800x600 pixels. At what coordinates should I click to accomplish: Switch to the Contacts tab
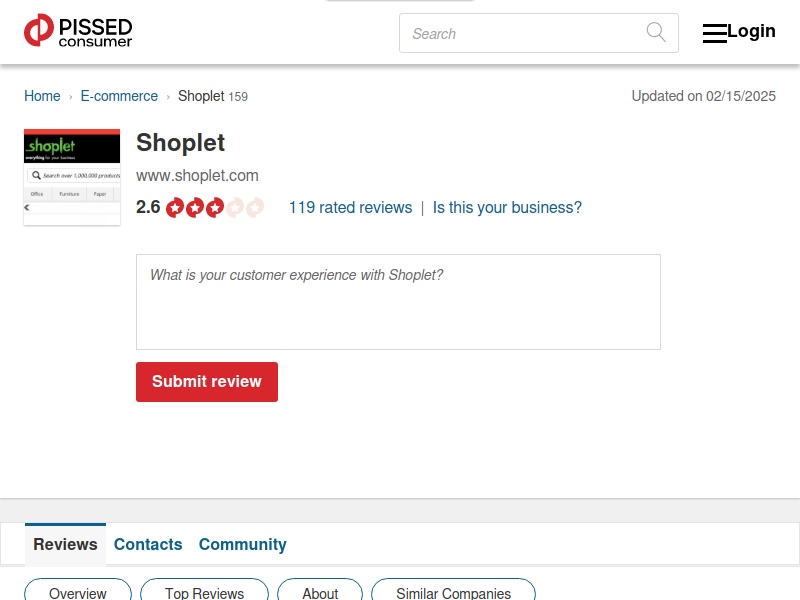148,544
